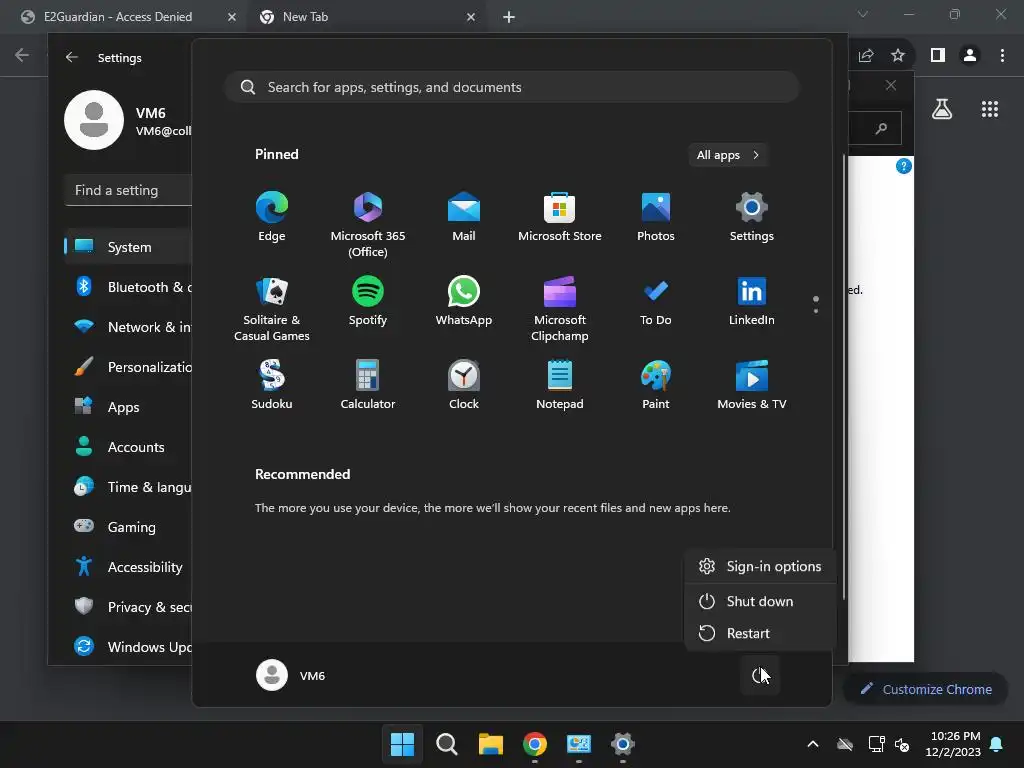This screenshot has height=768, width=1024.
Task: Open Windows Update settings
Action: pyautogui.click(x=128, y=647)
